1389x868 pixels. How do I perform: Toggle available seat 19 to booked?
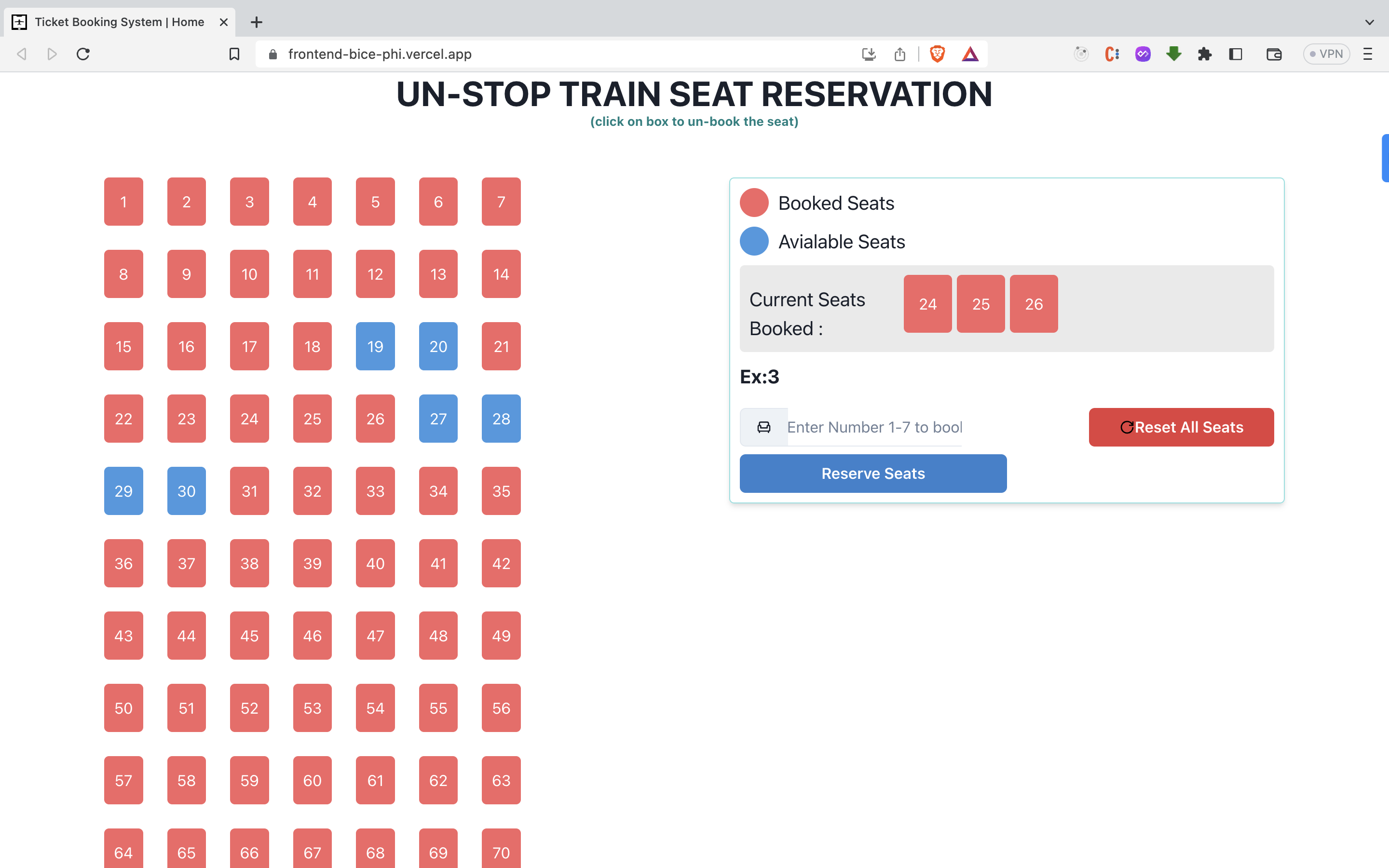click(375, 346)
